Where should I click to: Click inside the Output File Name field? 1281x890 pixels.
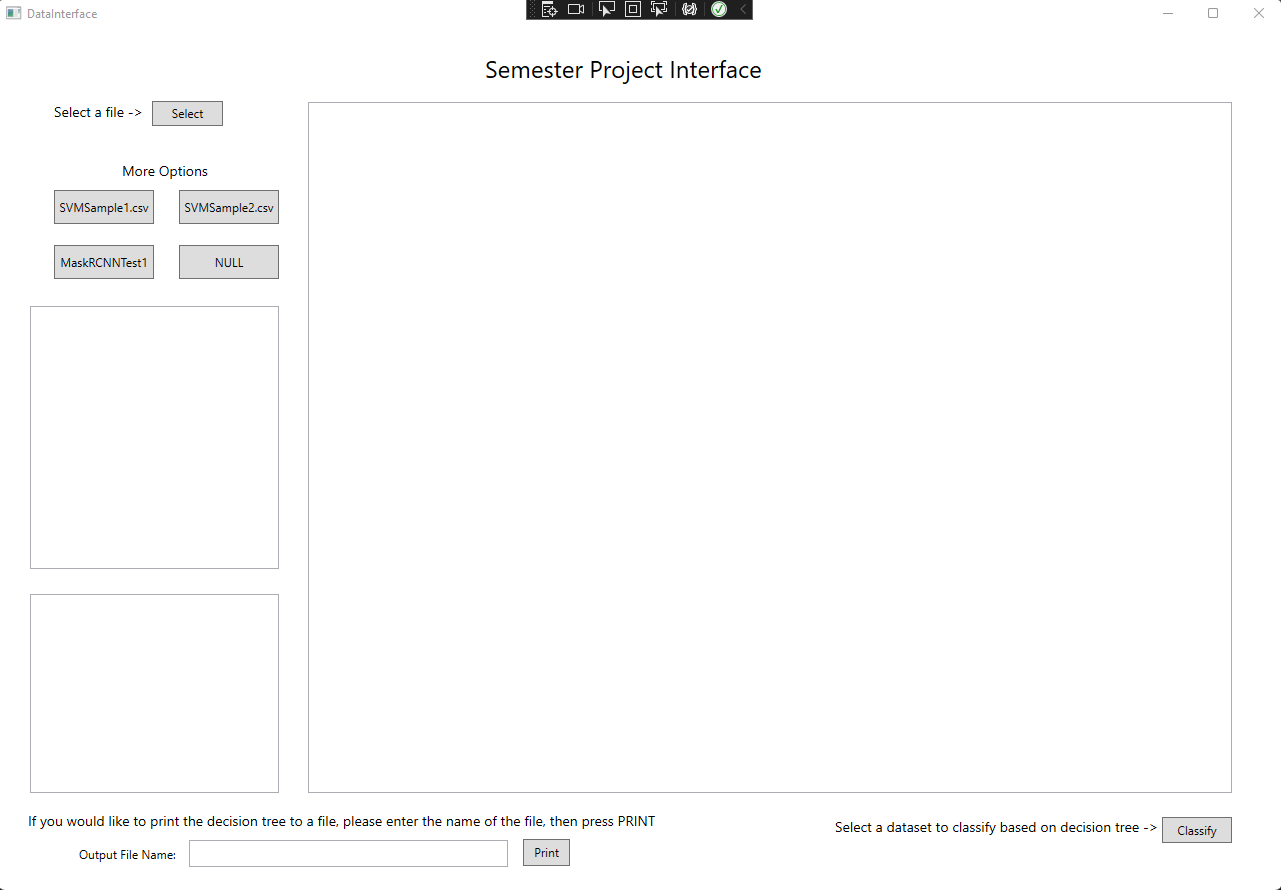347,853
